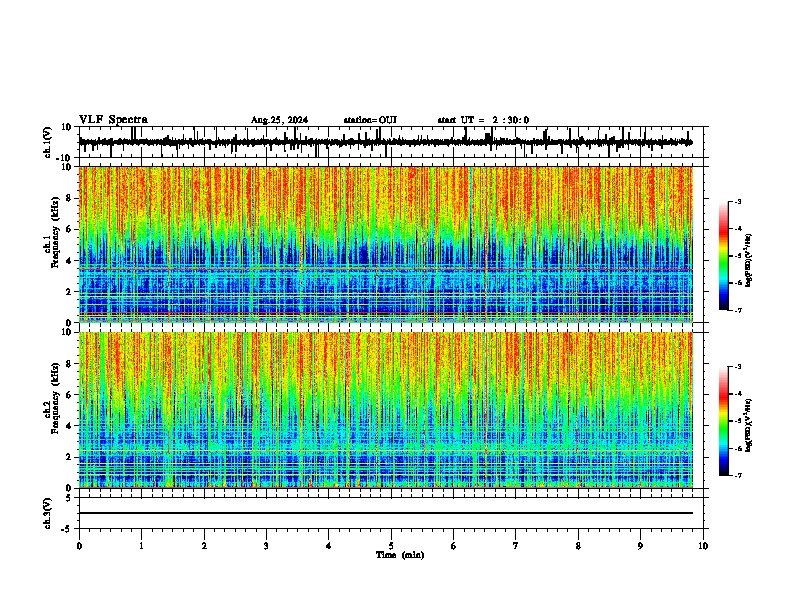Select the date text "Aug.25, 2024"
Image resolution: width=792 pixels, height=612 pixels.
click(279, 120)
